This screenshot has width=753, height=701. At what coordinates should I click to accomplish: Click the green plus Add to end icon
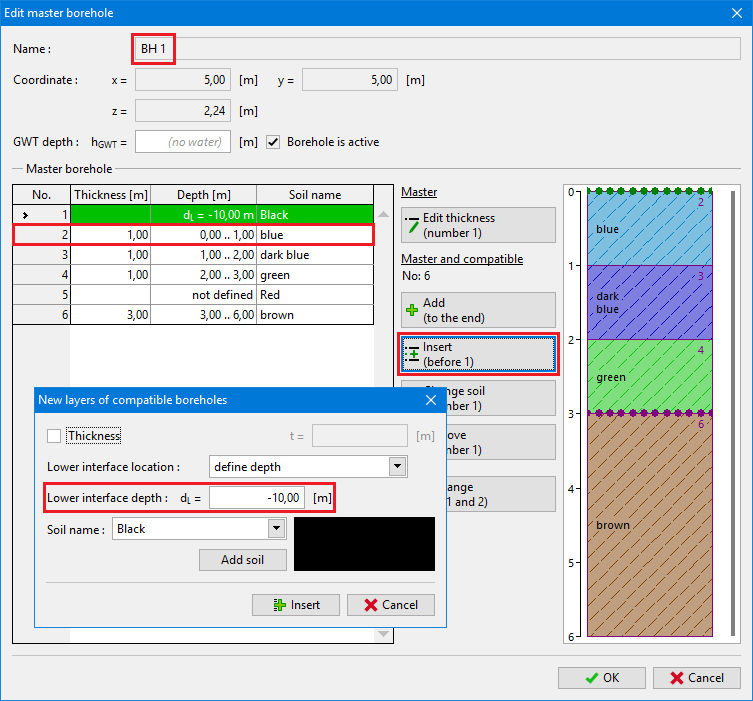(412, 310)
